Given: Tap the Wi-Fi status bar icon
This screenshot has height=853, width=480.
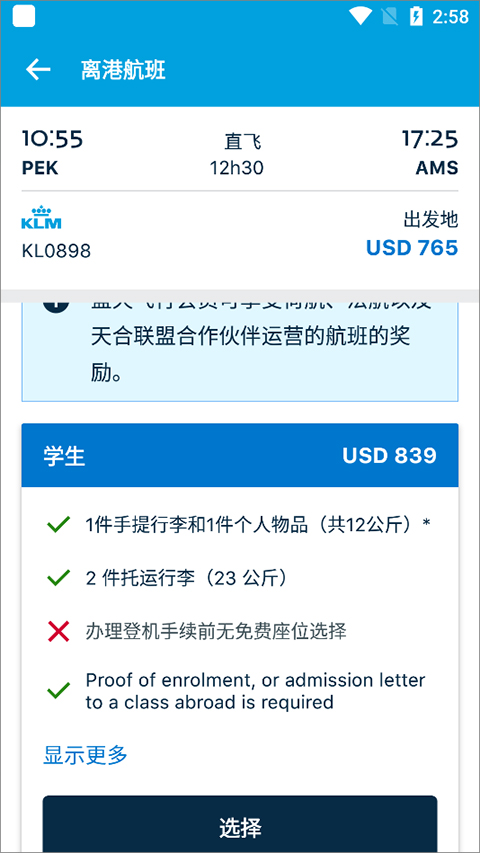Looking at the screenshot, I should coord(361,16).
